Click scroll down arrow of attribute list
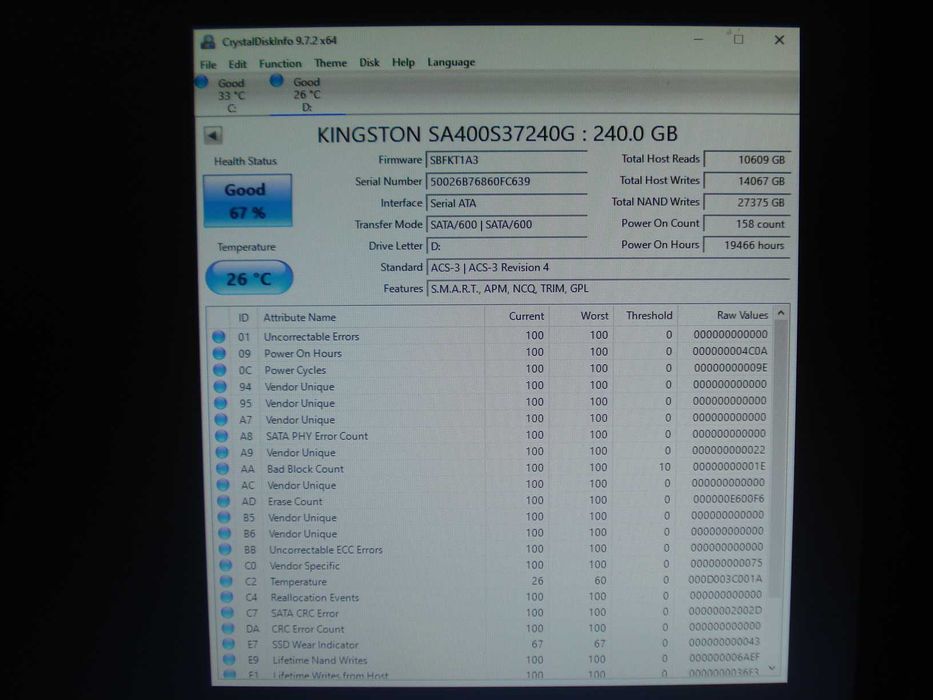 [772, 669]
